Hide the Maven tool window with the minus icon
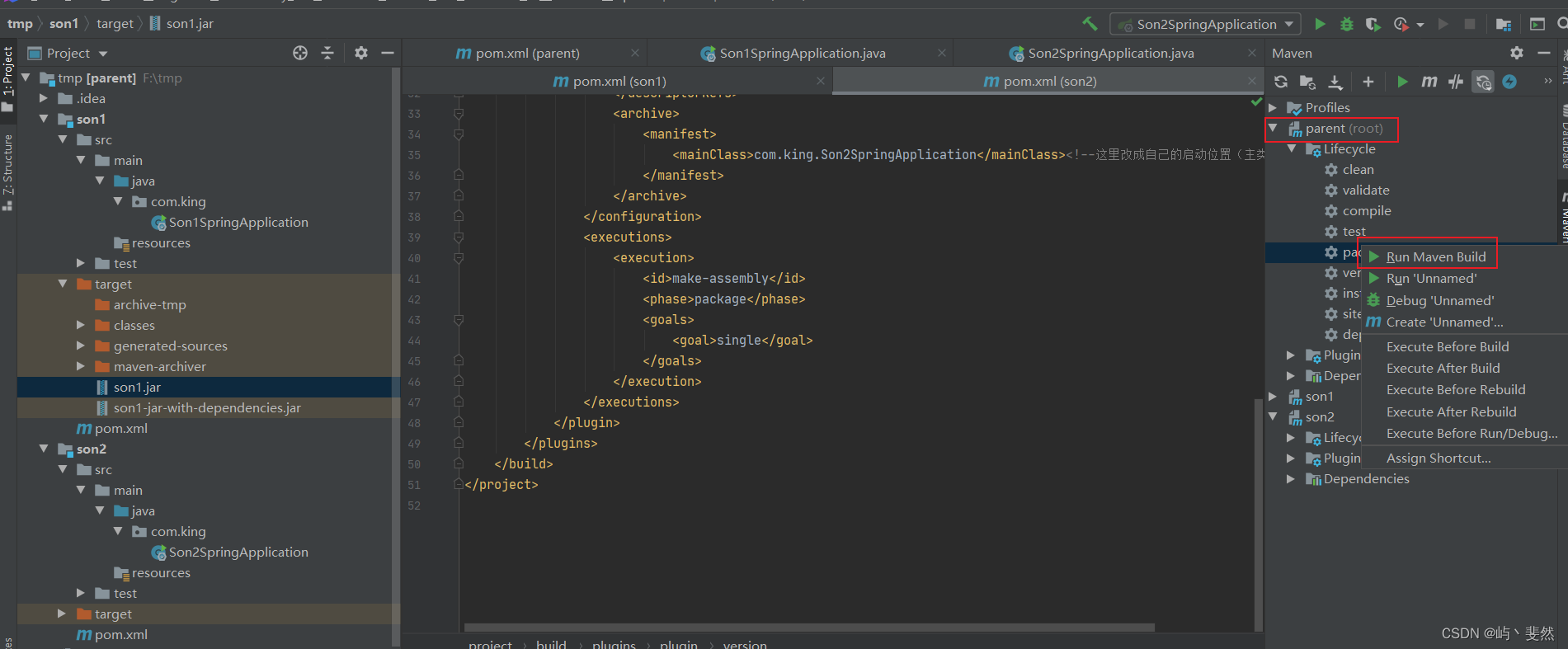The height and width of the screenshot is (649, 1568). tap(1544, 53)
